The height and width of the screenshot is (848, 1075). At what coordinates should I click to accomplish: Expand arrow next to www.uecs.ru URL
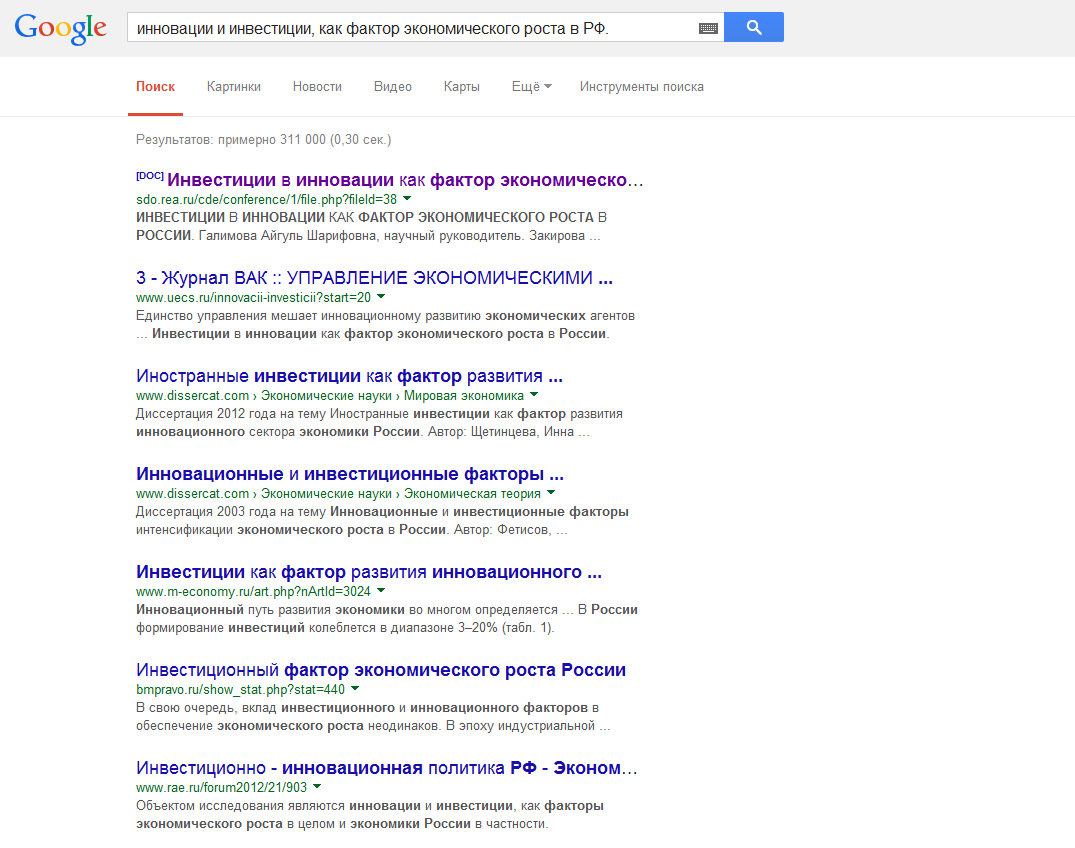(381, 297)
